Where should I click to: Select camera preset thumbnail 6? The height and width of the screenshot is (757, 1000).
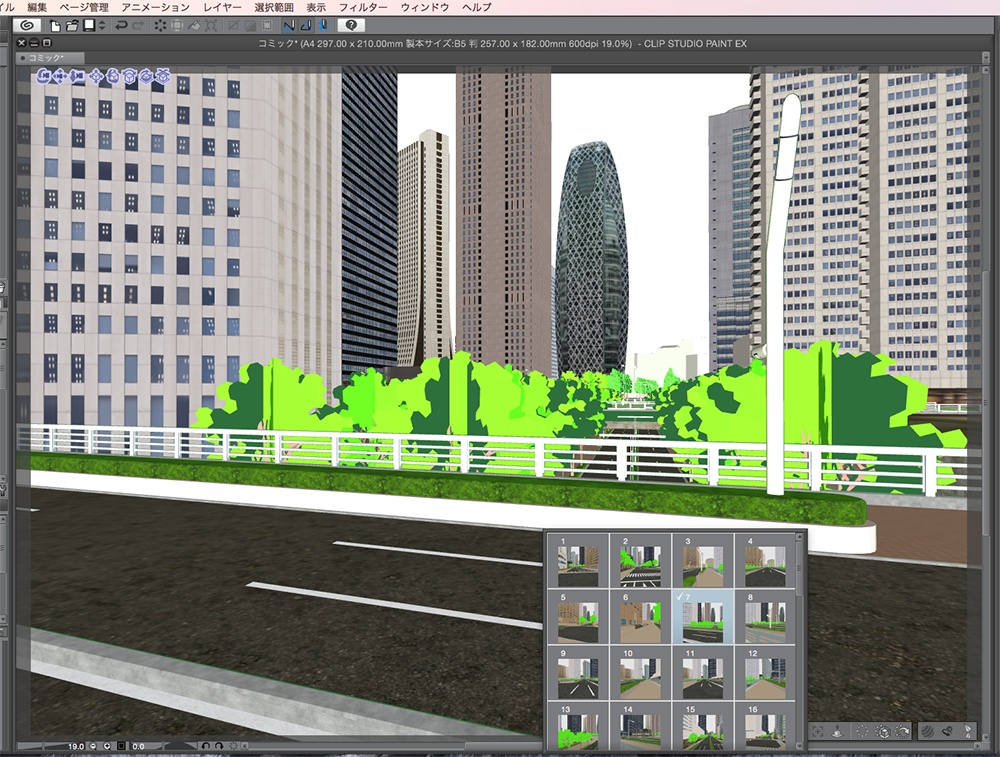640,617
